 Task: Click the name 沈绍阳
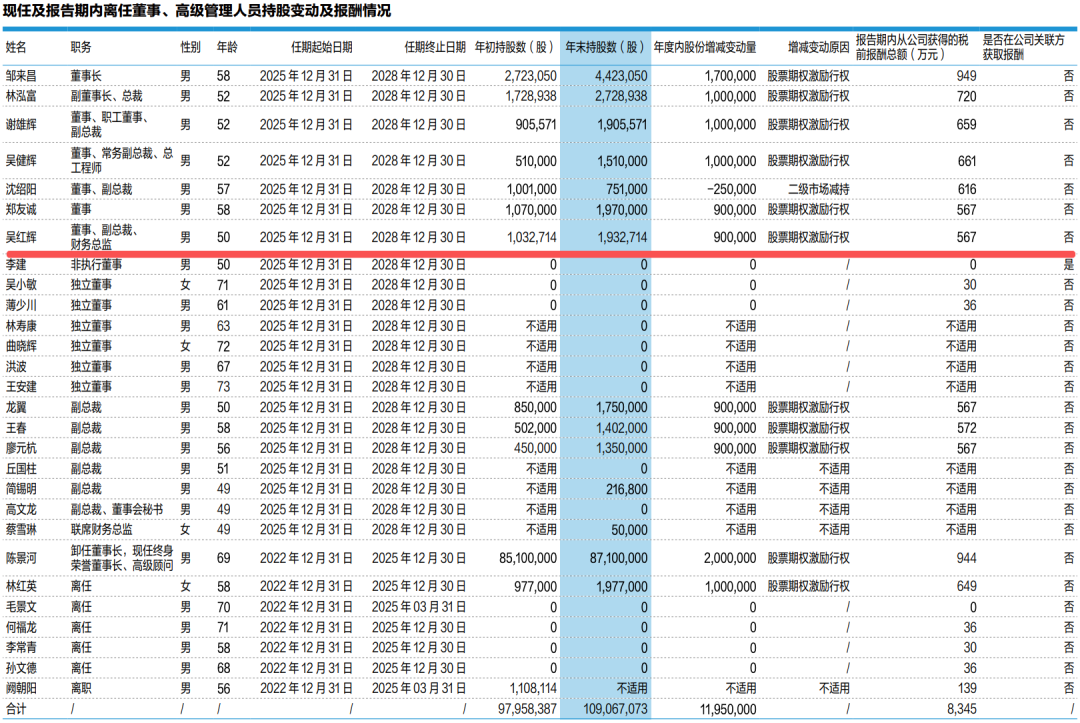[x=21, y=189]
